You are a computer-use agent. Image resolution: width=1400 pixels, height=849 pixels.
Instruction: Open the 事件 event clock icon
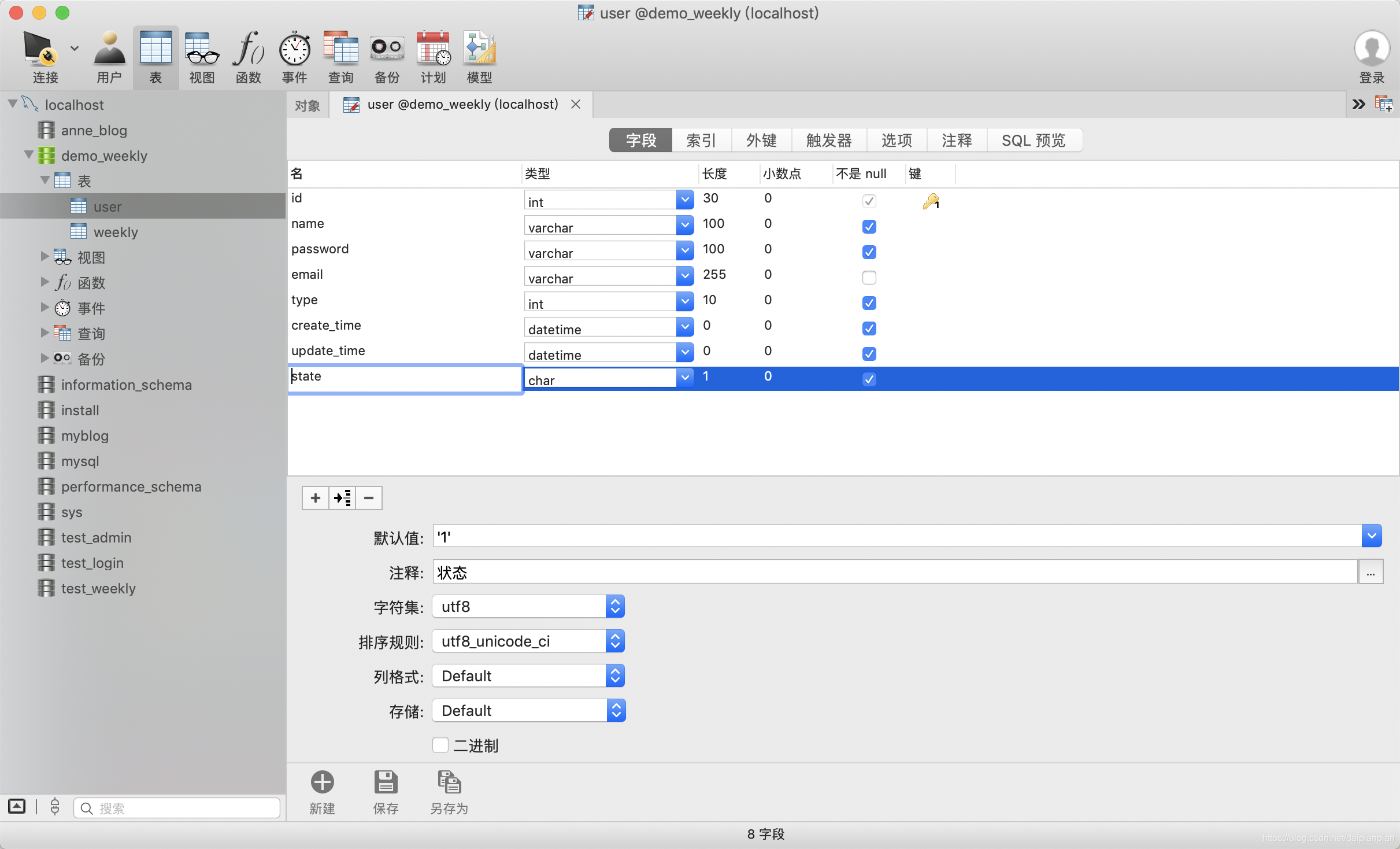coord(294,49)
